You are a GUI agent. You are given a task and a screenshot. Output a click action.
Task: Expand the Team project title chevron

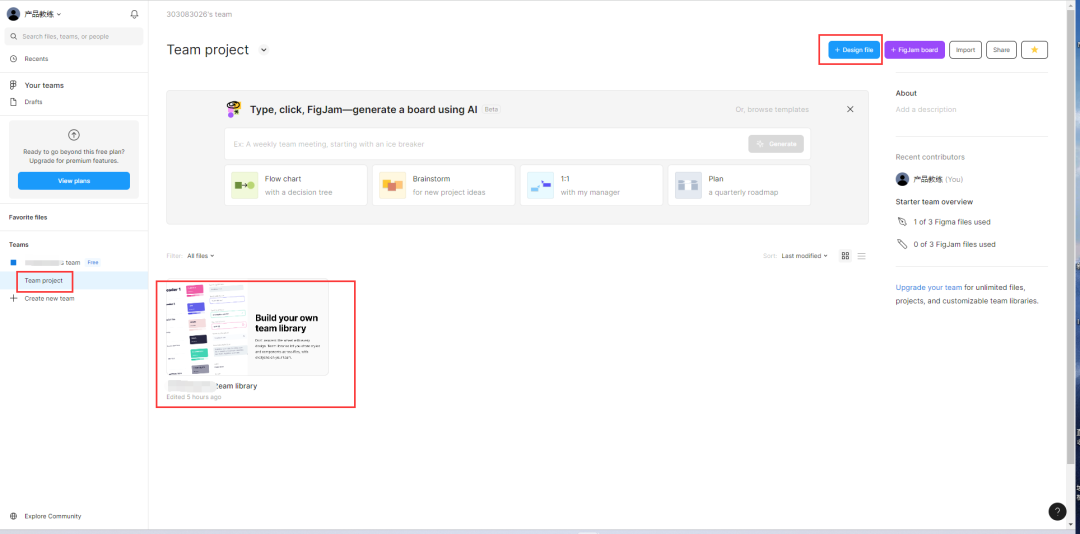click(x=263, y=50)
